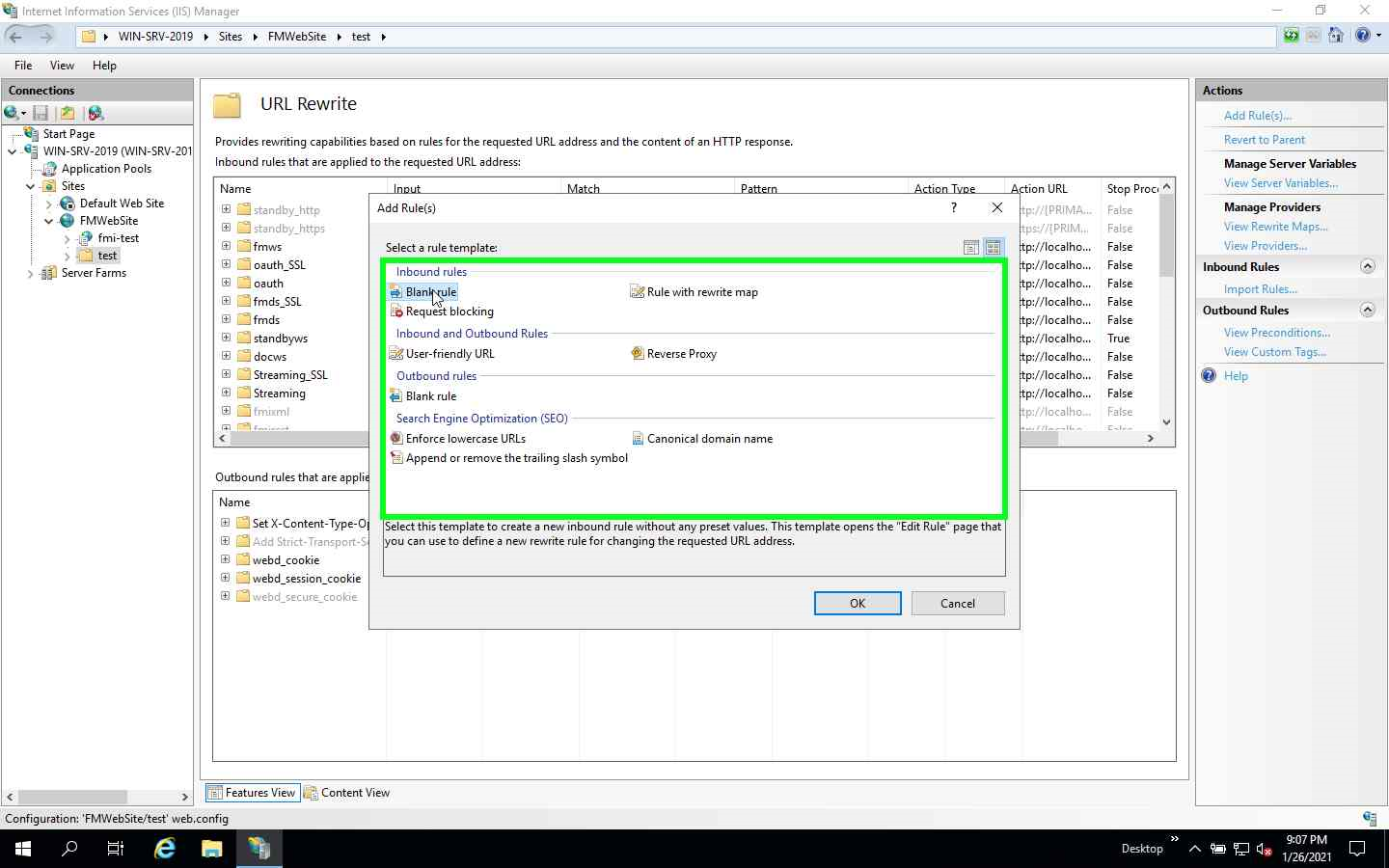Click the Revert to Parent link
1389x868 pixels.
tap(1265, 139)
